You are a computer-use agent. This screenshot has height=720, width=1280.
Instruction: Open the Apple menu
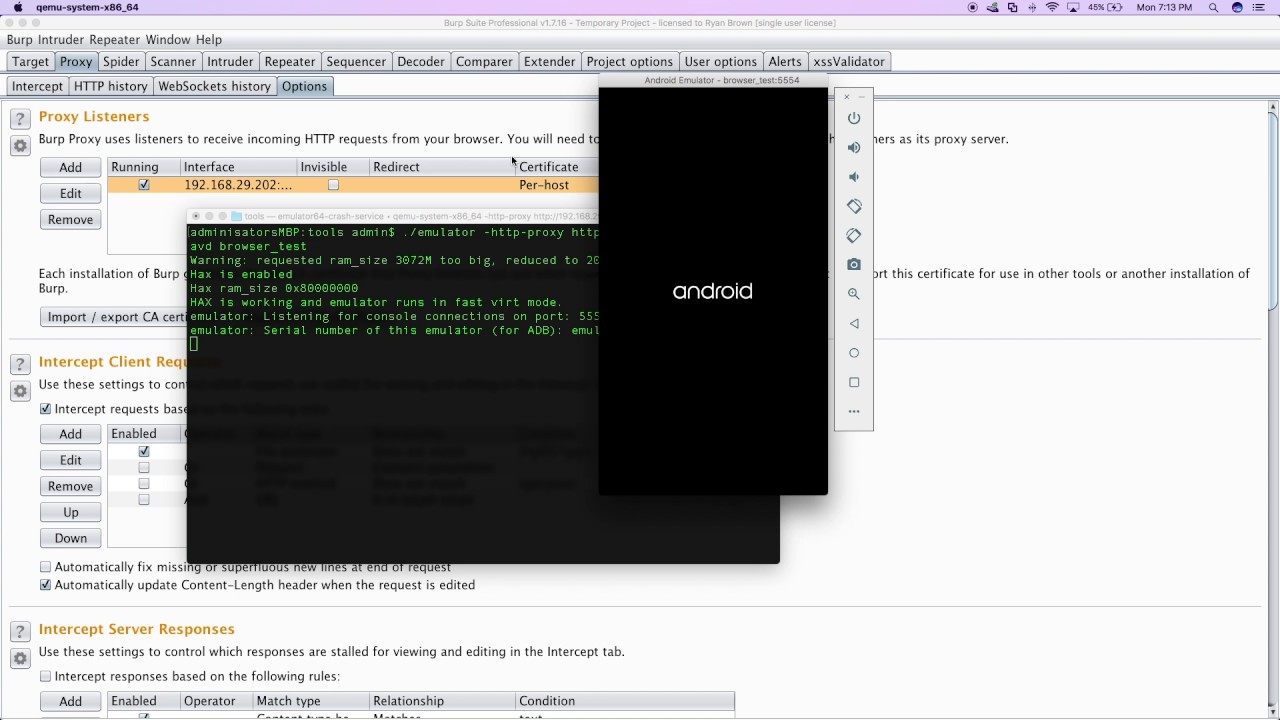tap(18, 7)
